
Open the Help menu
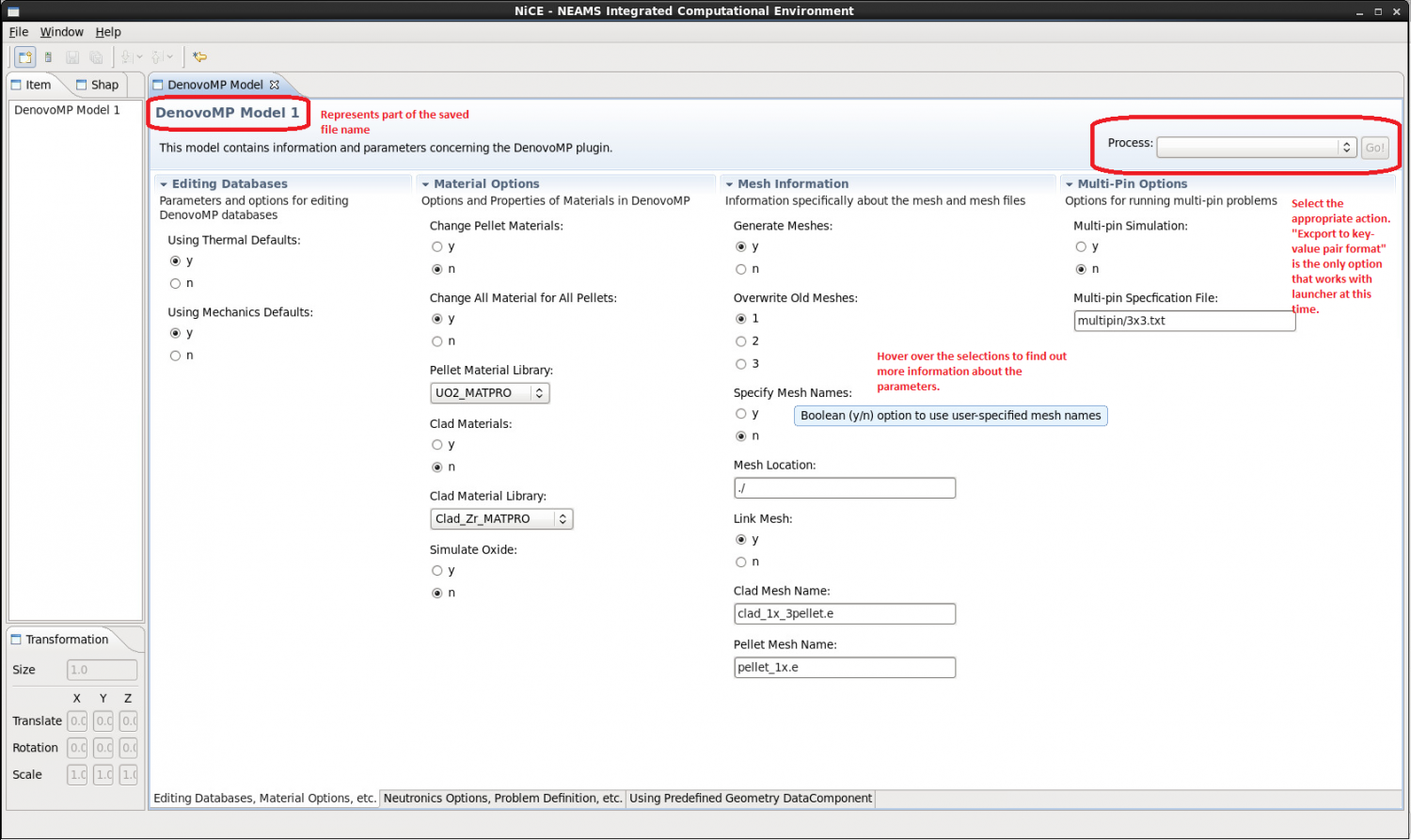[108, 32]
